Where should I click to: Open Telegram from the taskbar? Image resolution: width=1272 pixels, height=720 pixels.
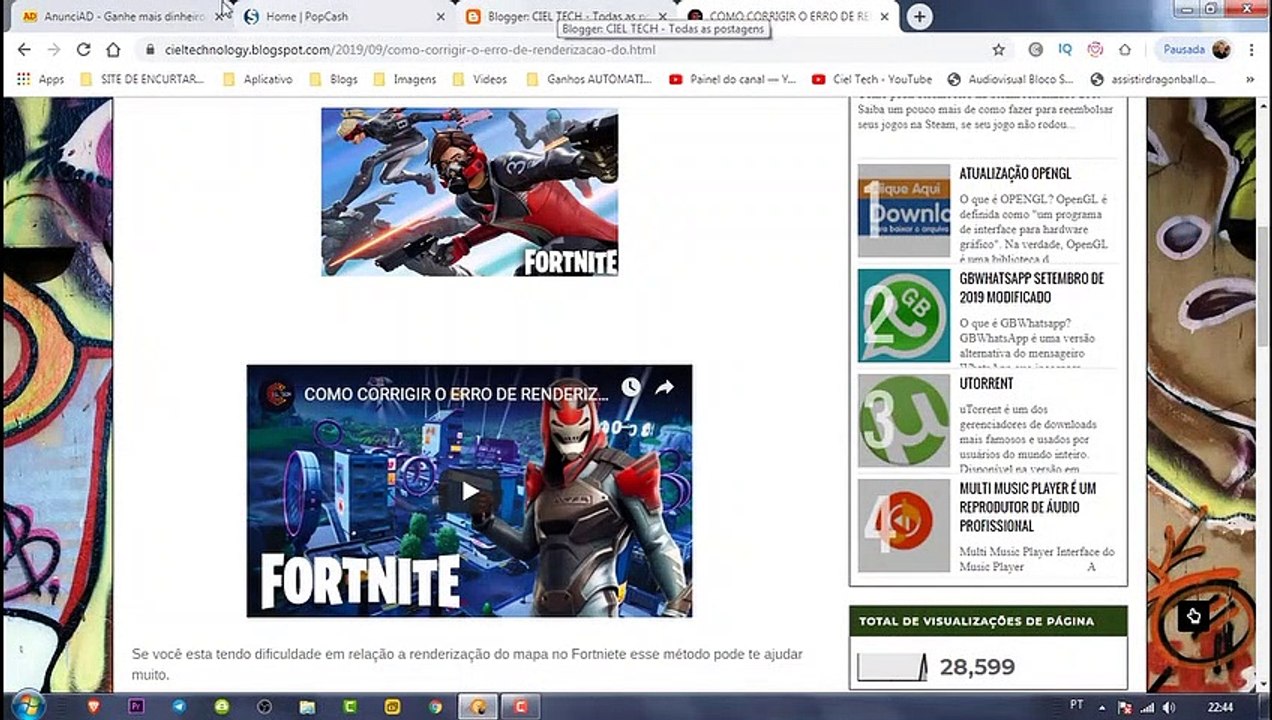click(x=179, y=706)
